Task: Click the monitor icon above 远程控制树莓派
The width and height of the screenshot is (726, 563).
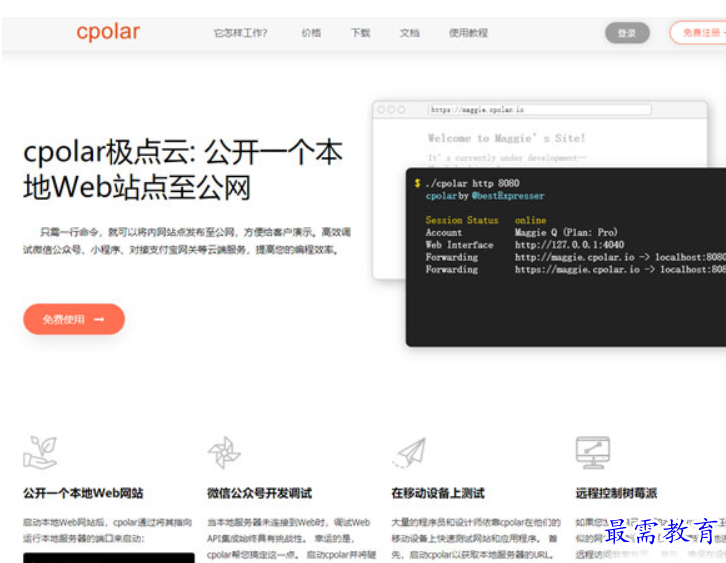Action: pos(593,452)
